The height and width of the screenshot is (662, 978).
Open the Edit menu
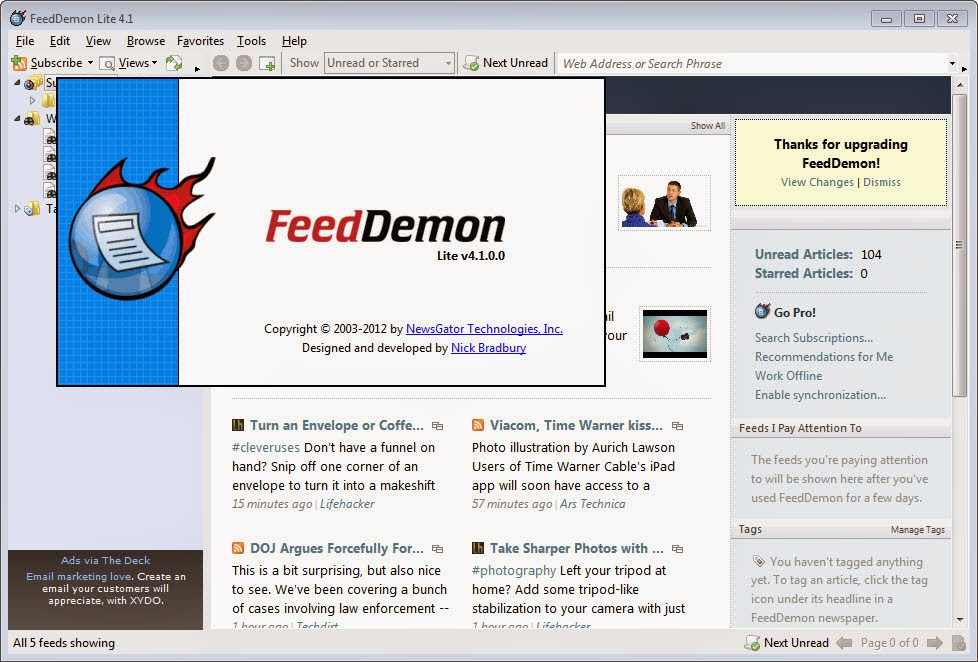tap(60, 41)
